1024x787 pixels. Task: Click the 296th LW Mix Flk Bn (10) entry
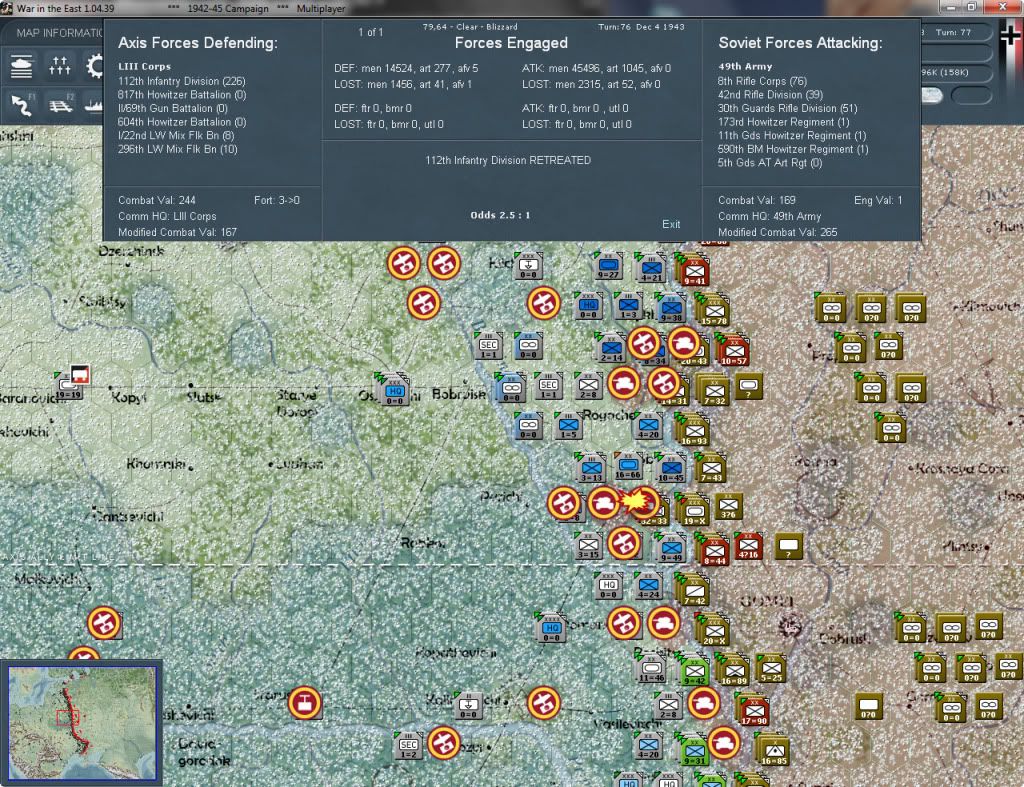[x=178, y=149]
